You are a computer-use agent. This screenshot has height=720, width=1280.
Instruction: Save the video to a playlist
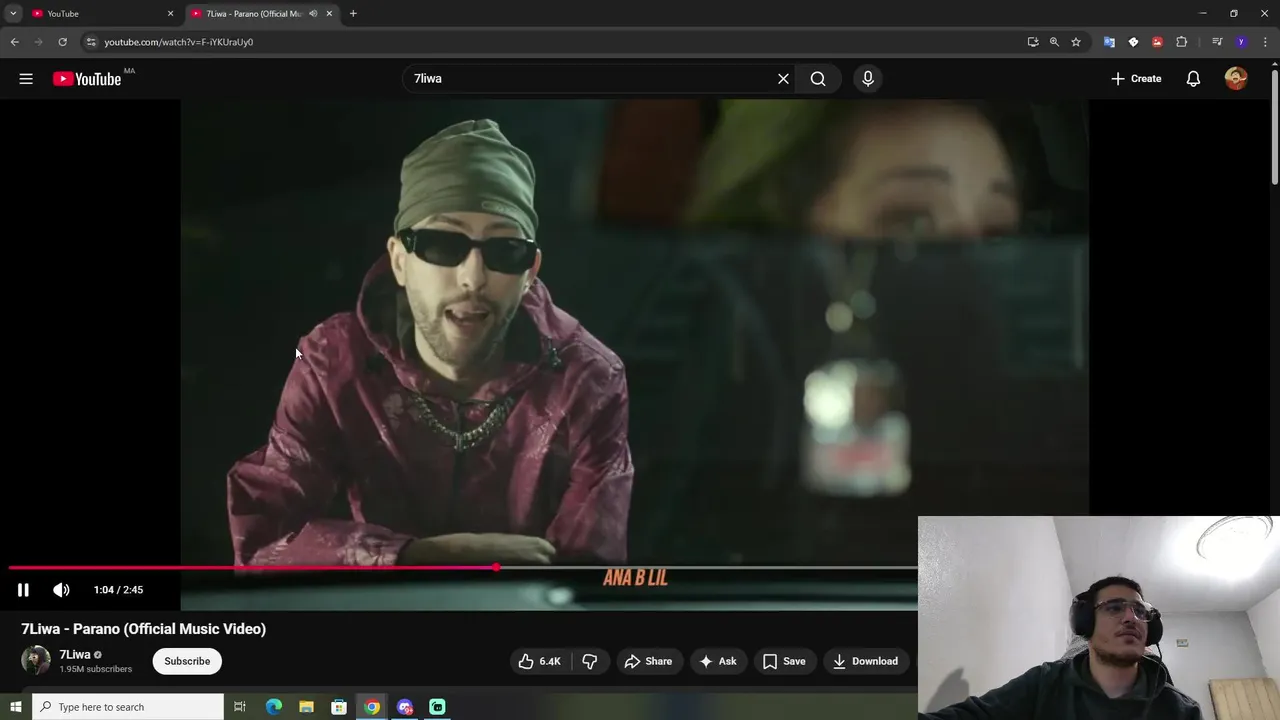[x=784, y=661]
